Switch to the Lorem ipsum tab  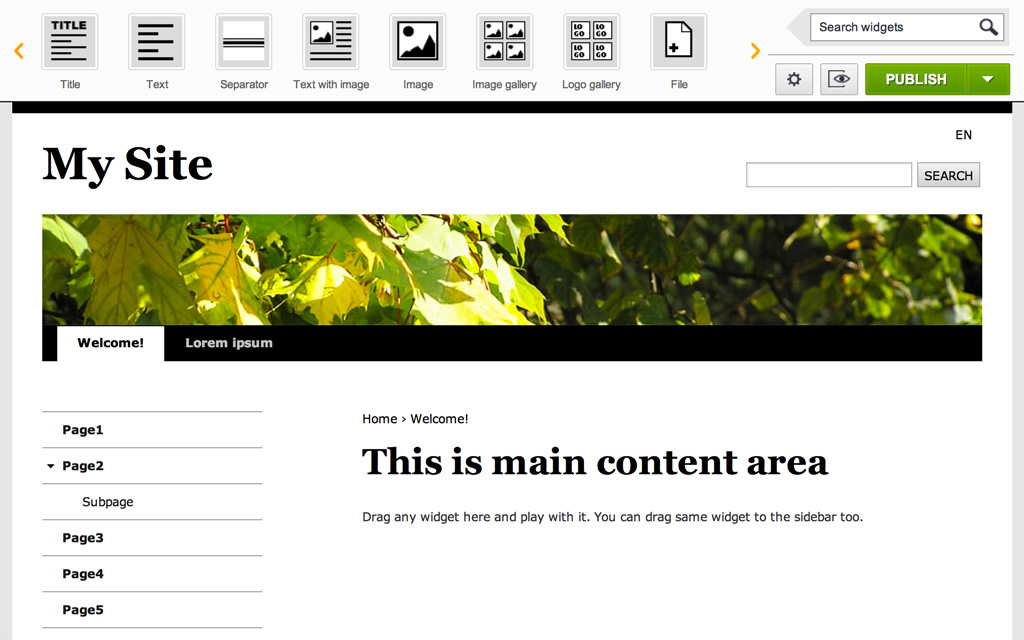(228, 343)
